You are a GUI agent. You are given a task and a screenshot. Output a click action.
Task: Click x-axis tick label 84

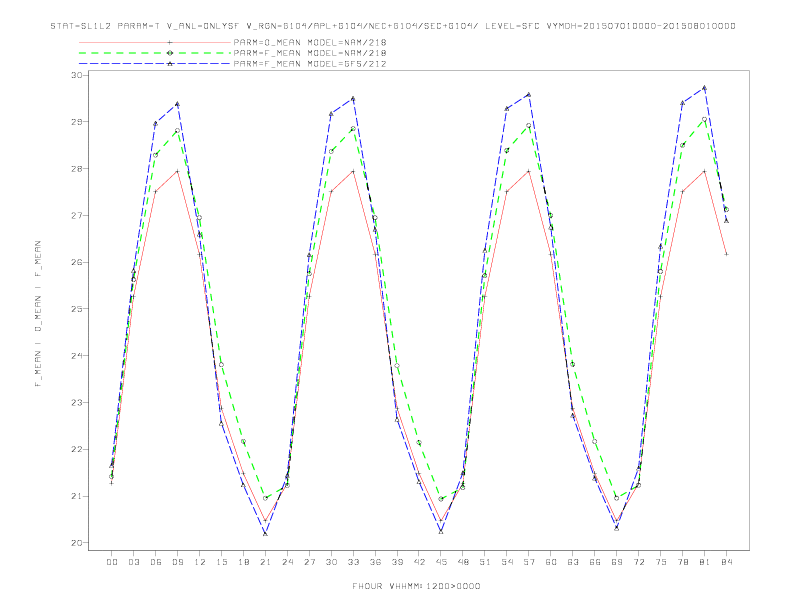[x=727, y=562]
